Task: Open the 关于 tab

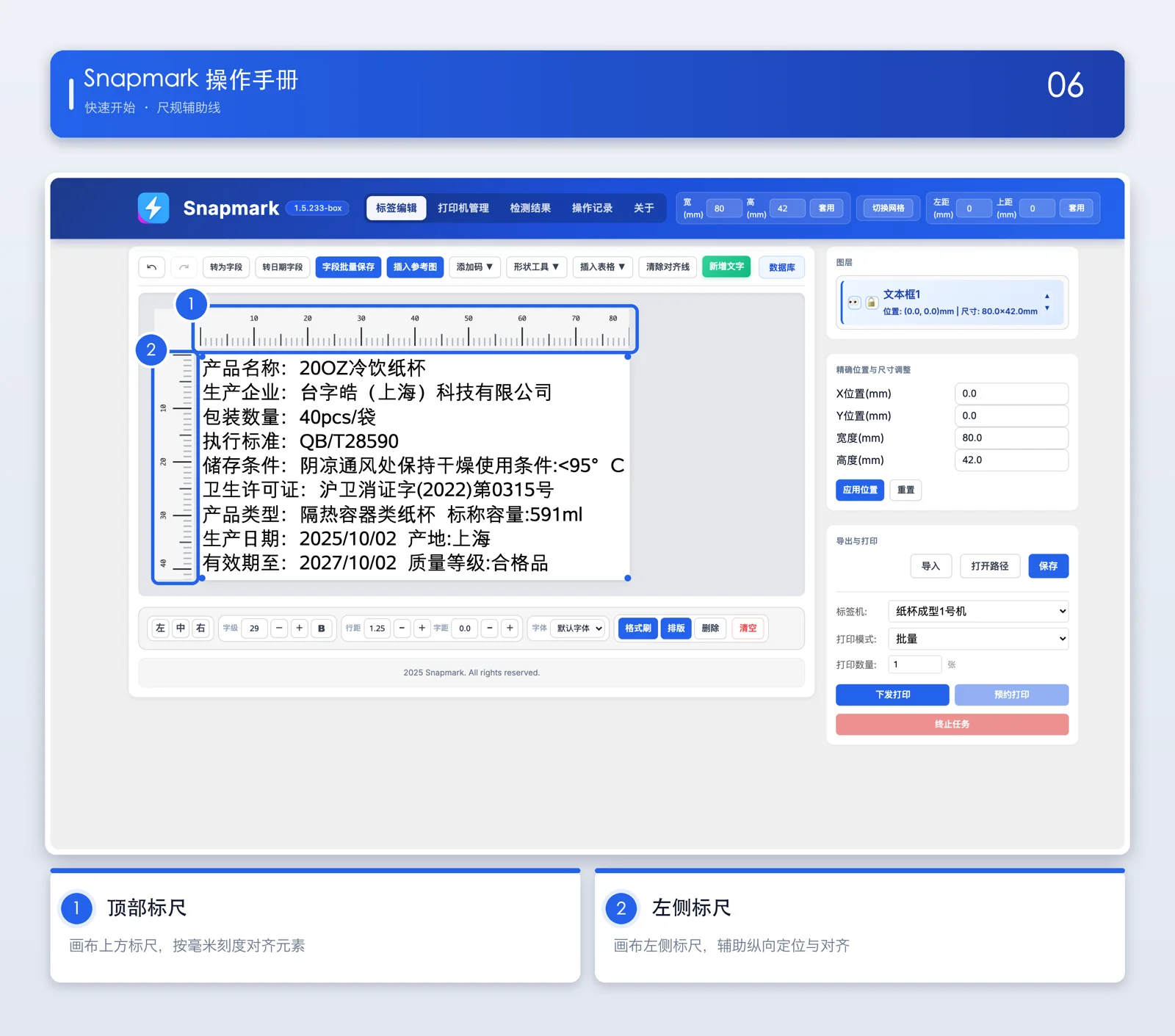Action: tap(644, 209)
